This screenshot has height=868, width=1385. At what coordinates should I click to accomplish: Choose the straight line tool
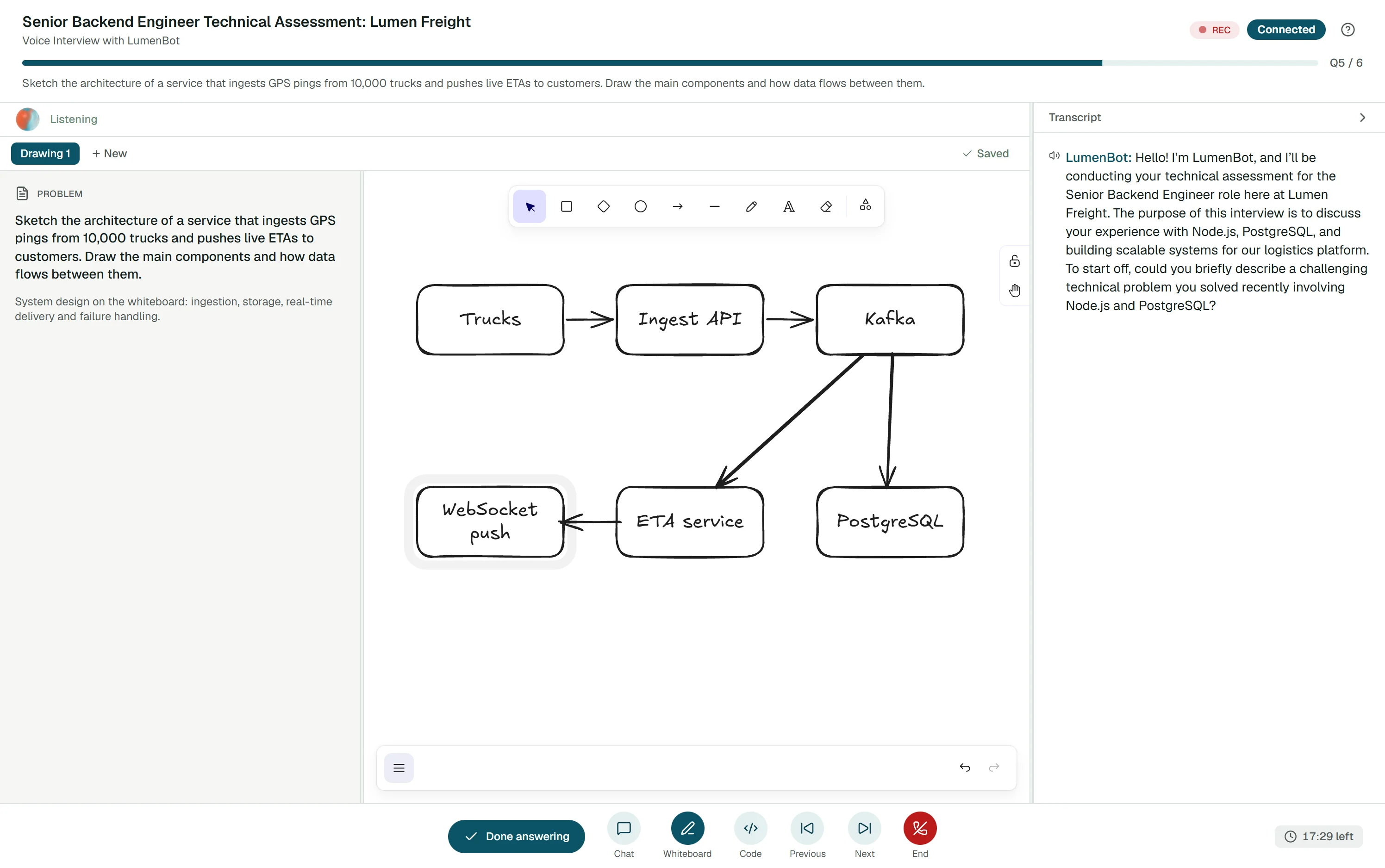(x=714, y=207)
